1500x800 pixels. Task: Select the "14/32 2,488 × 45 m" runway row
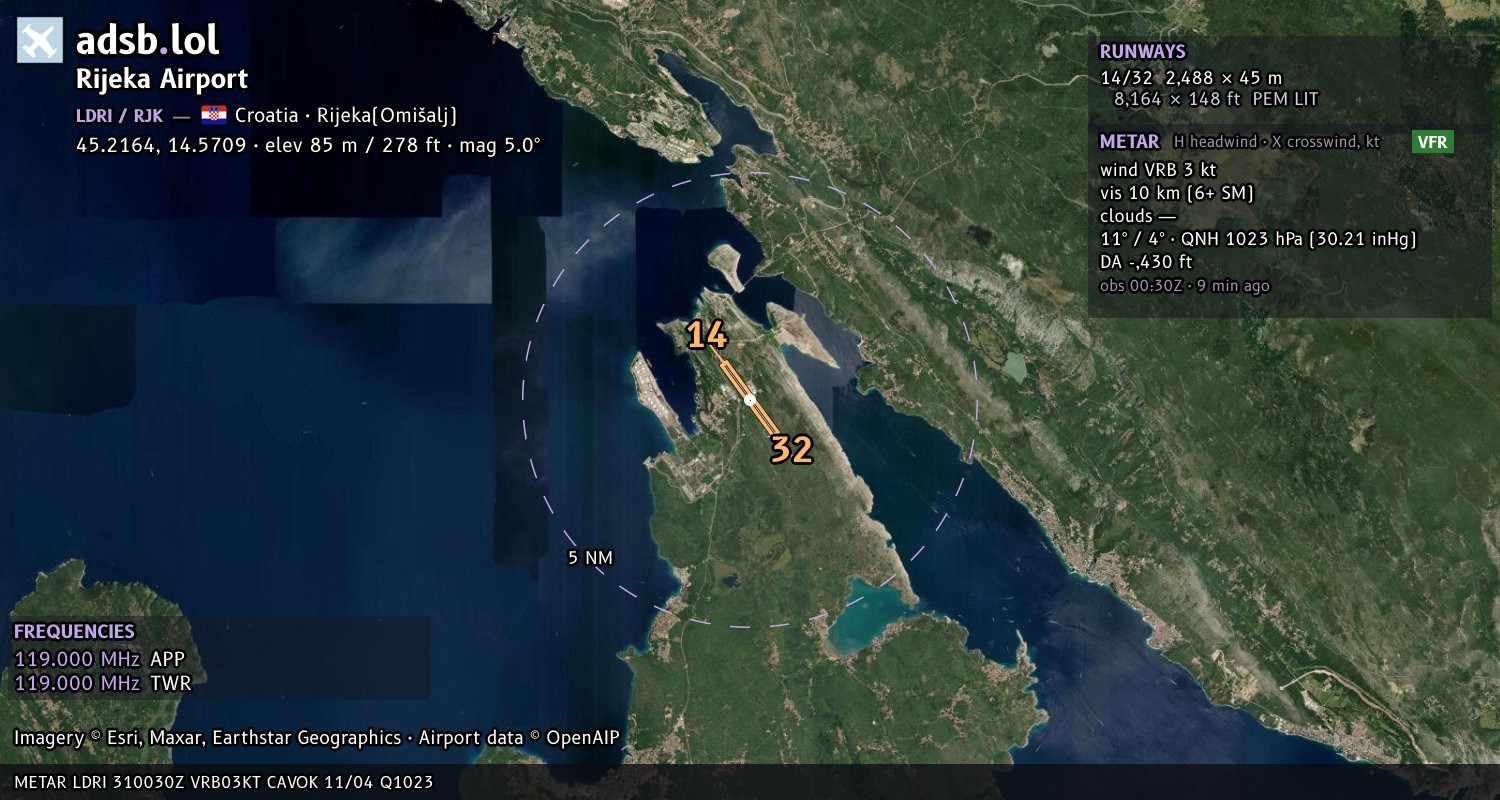(1191, 77)
